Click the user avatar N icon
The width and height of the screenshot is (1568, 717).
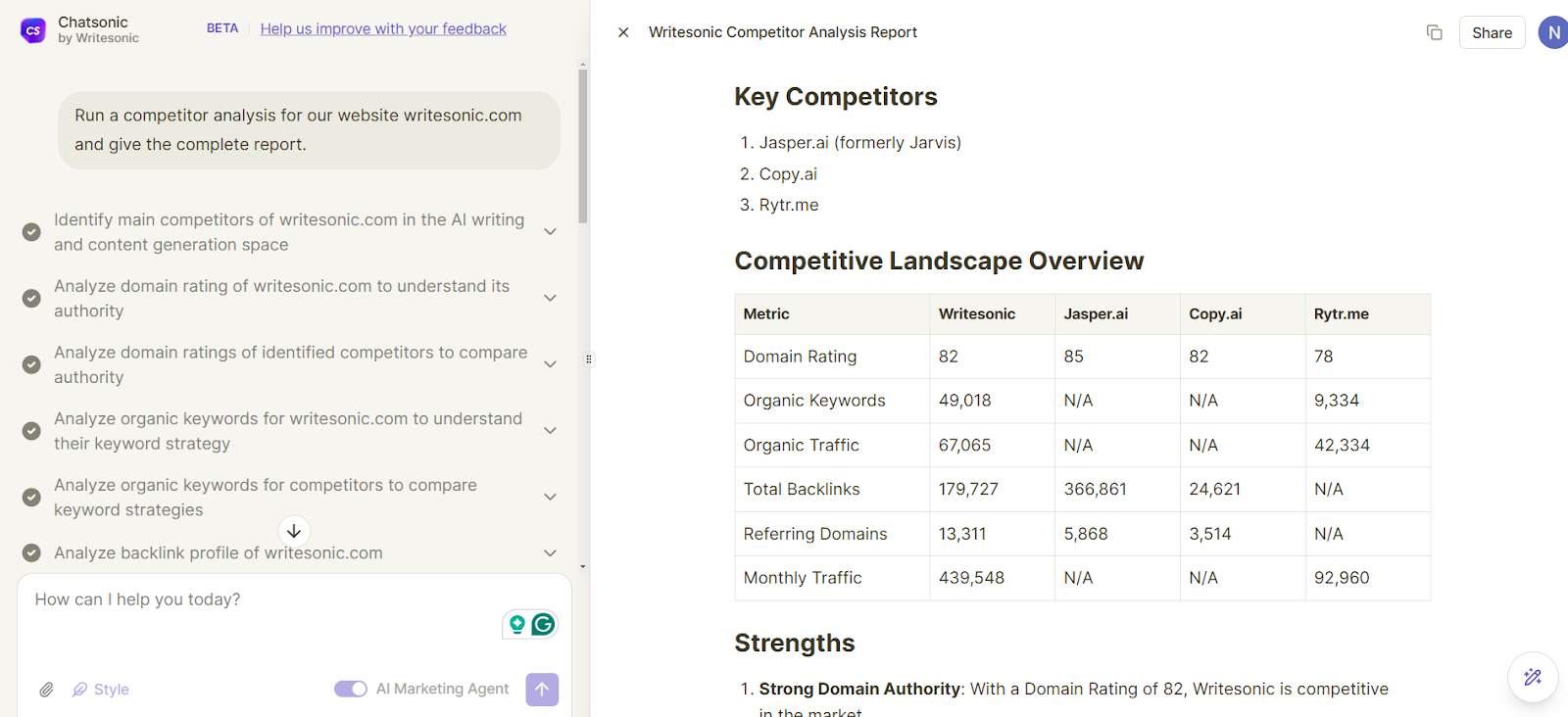point(1553,32)
